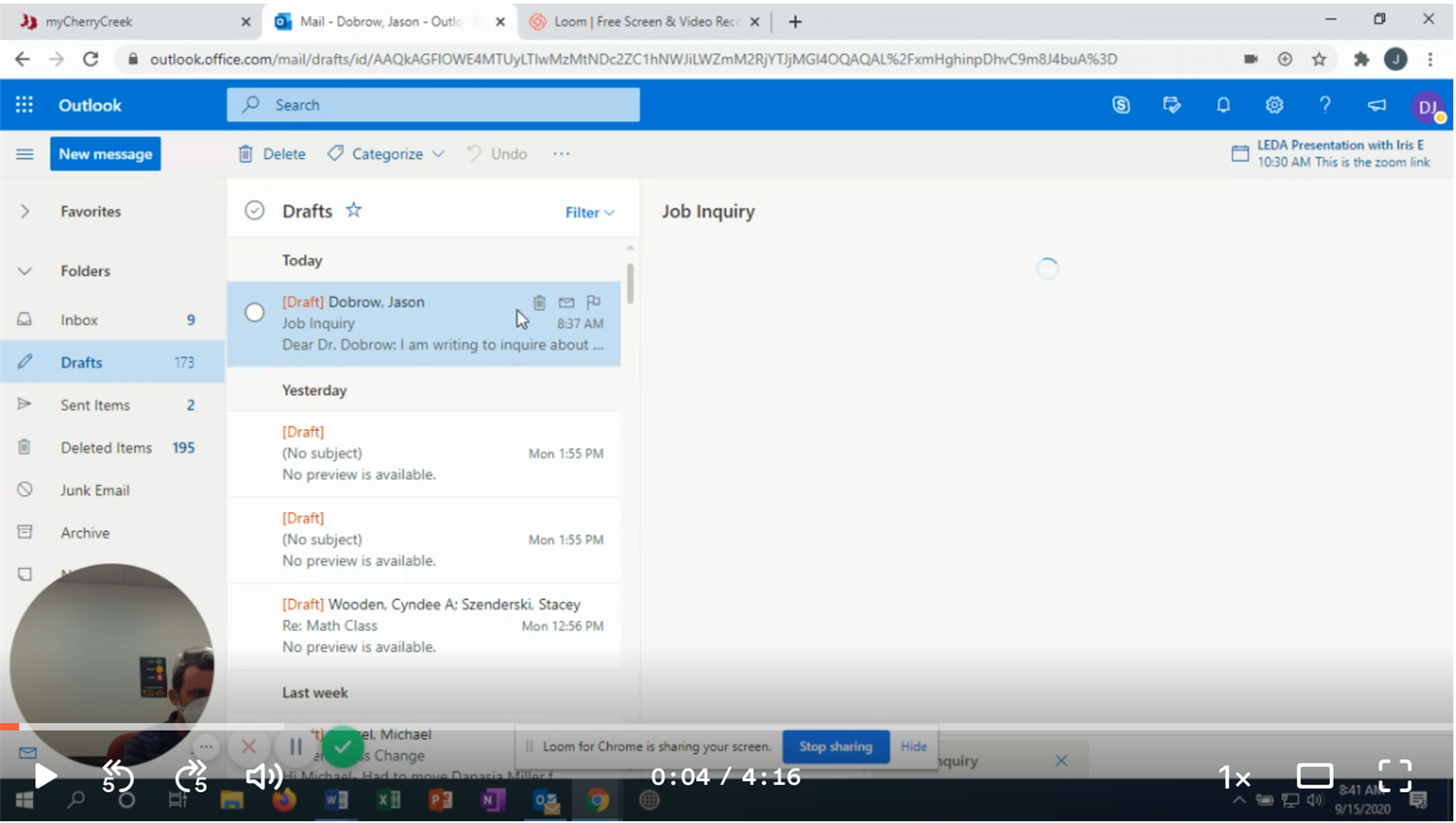1456x823 pixels.
Task: Open the Archive folder
Action: pyautogui.click(x=113, y=533)
